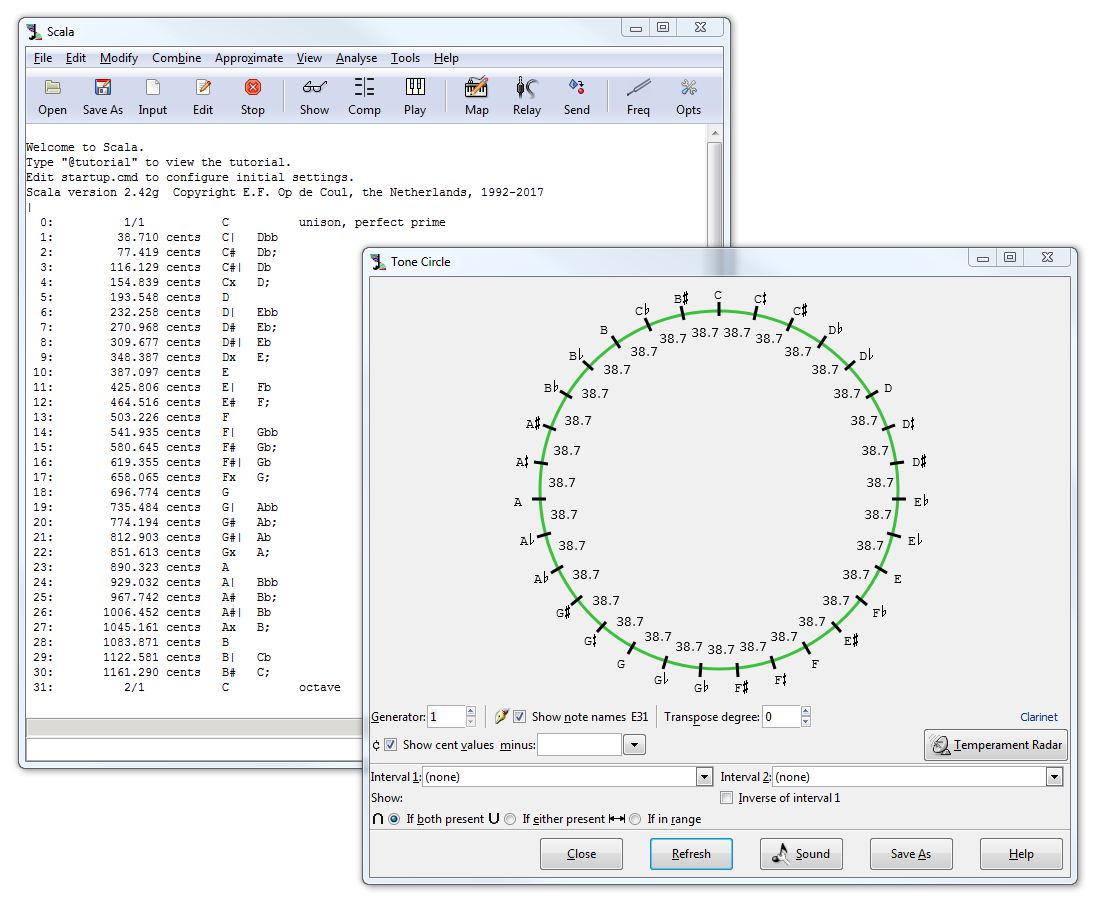This screenshot has height=903, width=1095.
Task: Expand the Interval 2 dropdown
Action: (1054, 777)
